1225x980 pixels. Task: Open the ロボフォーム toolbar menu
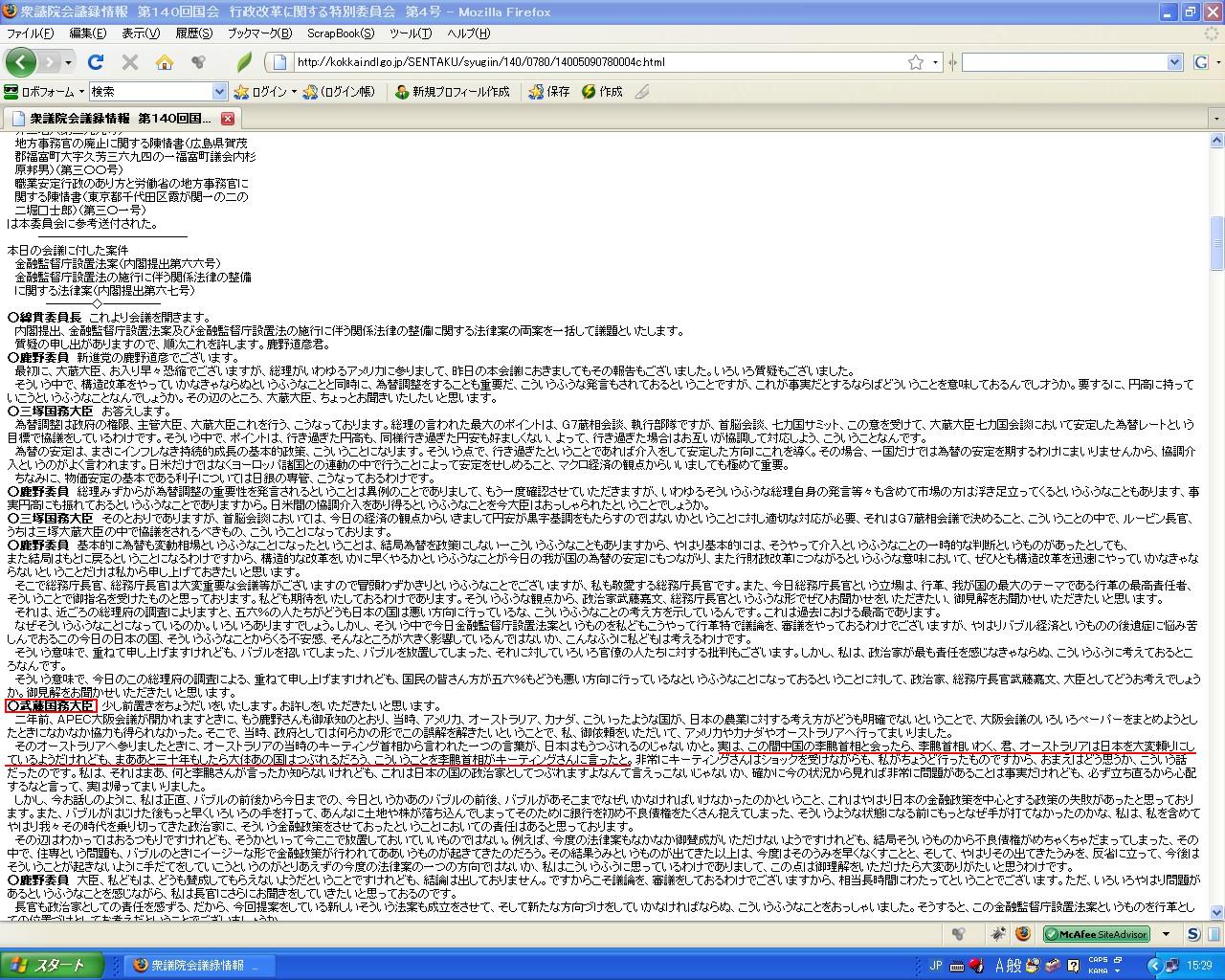coord(45,92)
